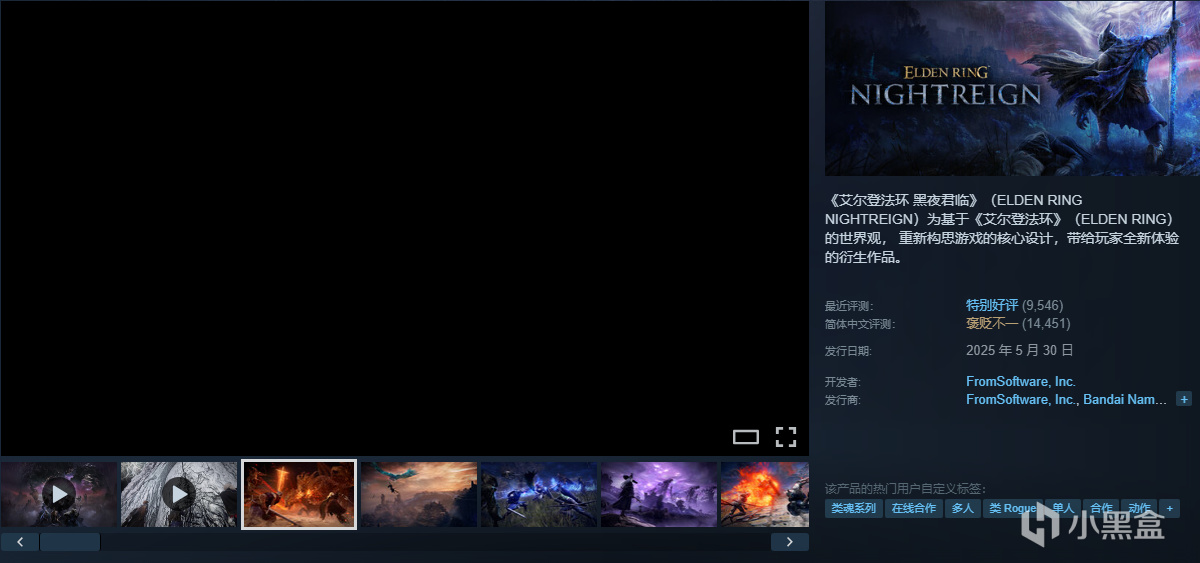Open the purple sky character screenshot thumbnail

[659, 494]
